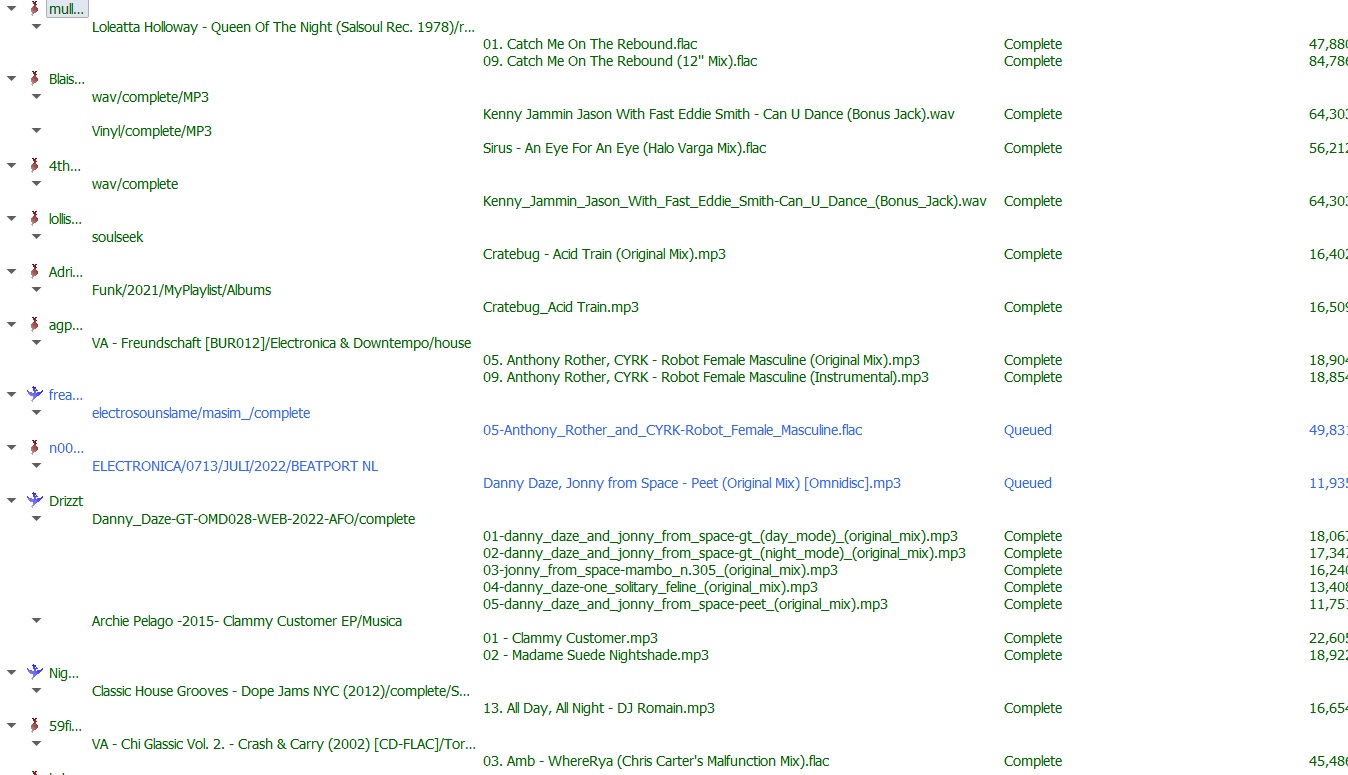Click the offline icon beside user 59fi...
The height and width of the screenshot is (775, 1348).
point(35,726)
